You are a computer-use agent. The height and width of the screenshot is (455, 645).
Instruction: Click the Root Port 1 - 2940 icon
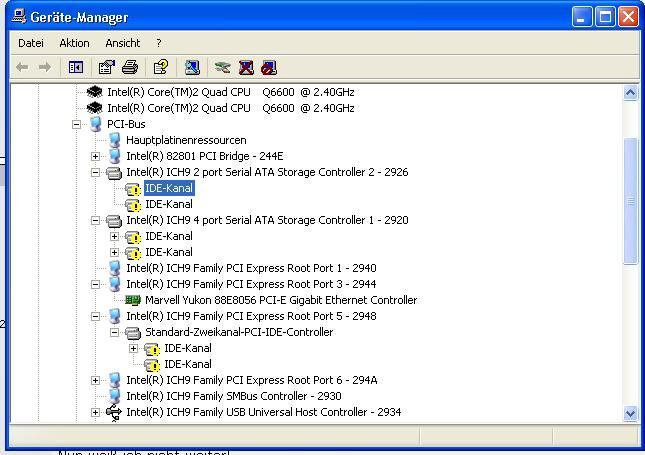[114, 268]
